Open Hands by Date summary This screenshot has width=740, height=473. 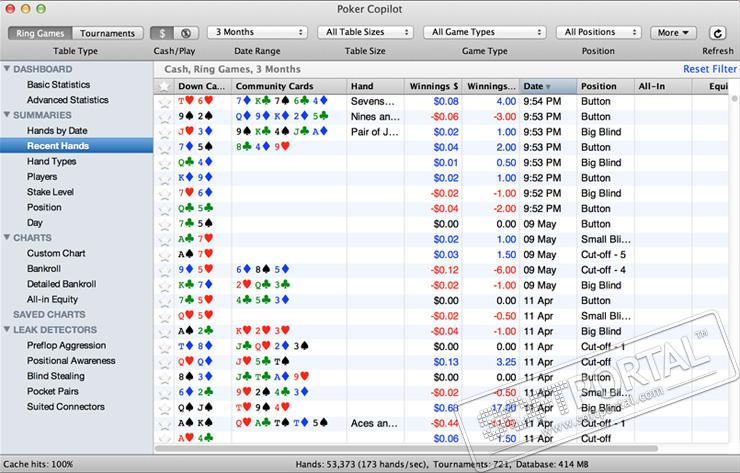pos(57,130)
